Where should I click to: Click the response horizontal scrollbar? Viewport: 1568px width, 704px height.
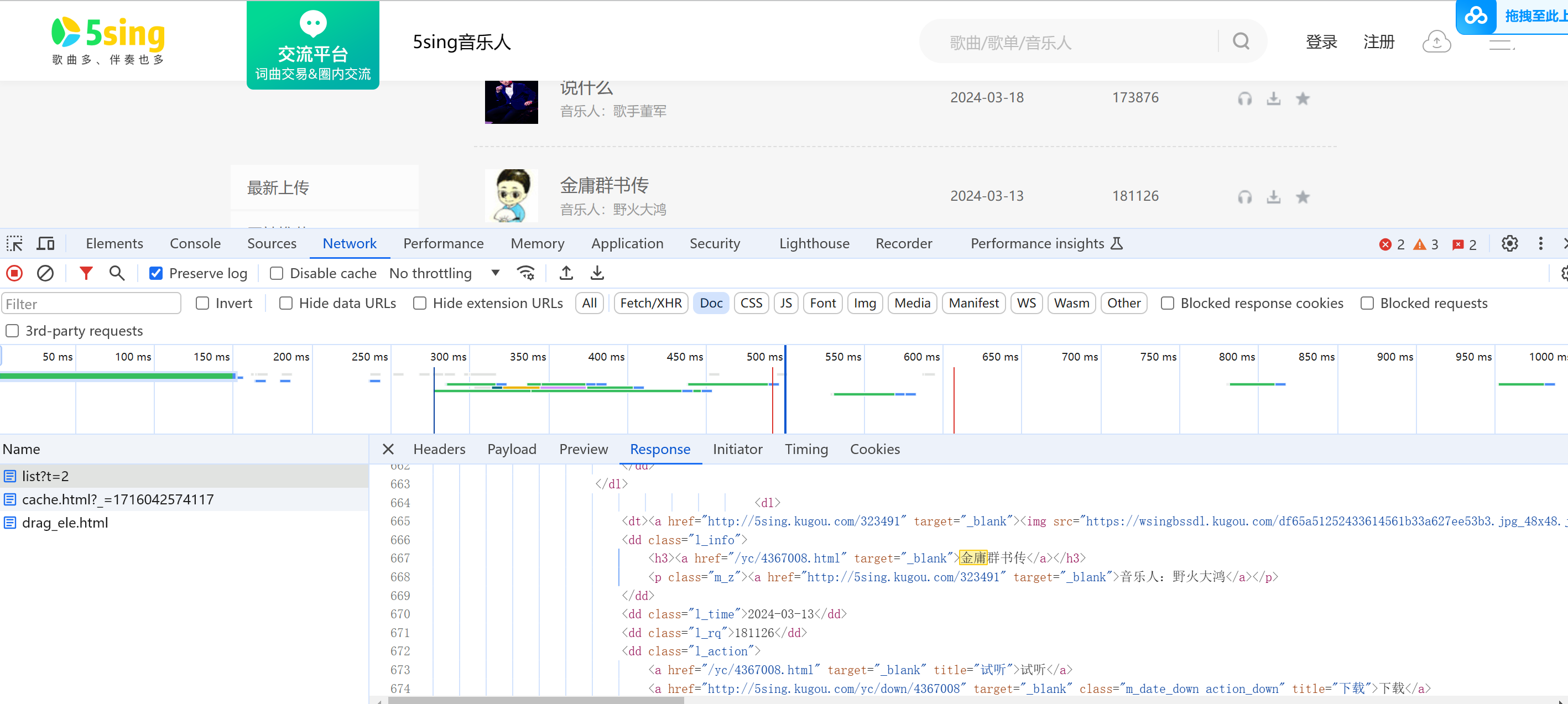point(535,700)
